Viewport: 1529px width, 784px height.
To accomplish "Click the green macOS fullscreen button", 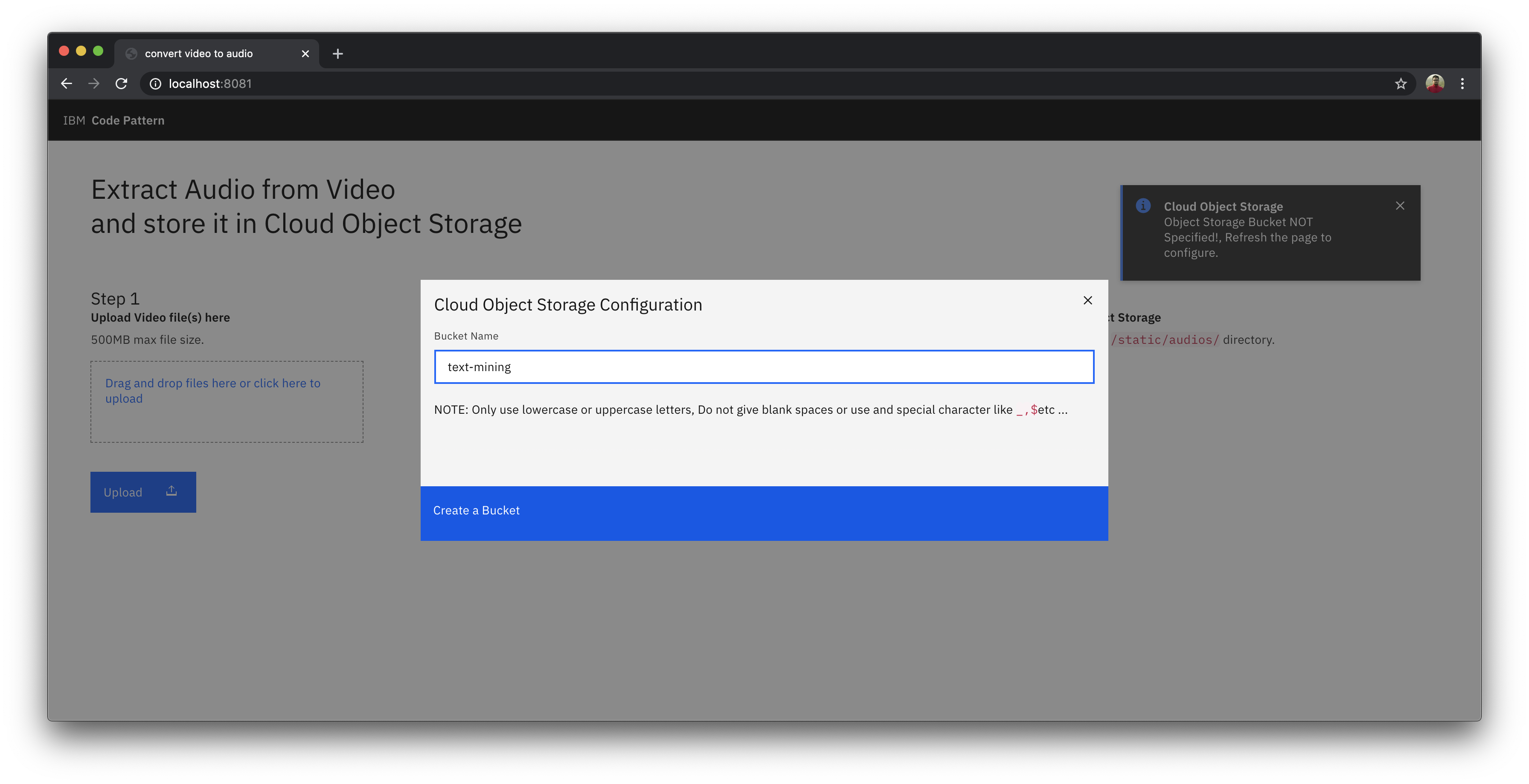I will 99,51.
